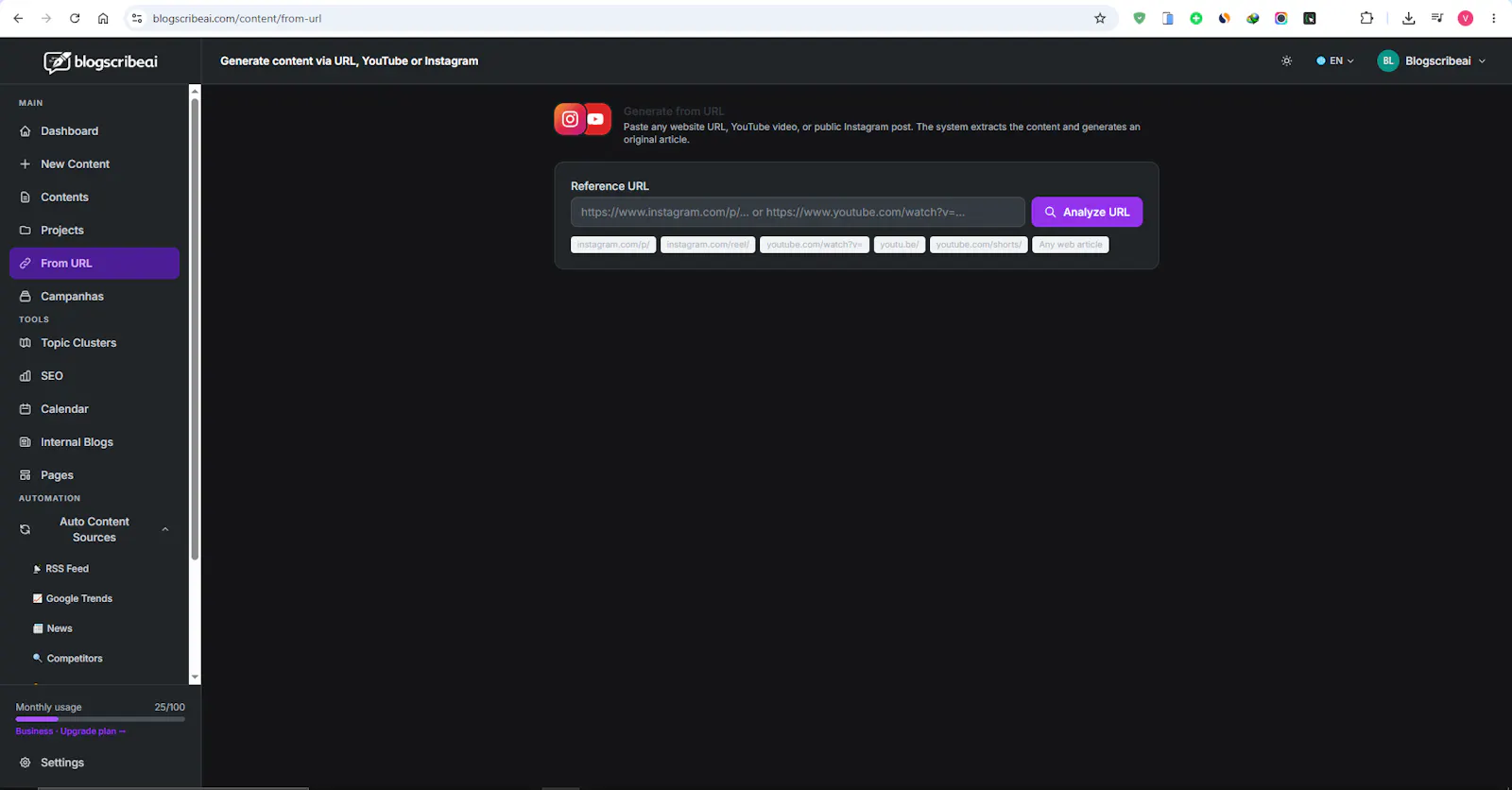Click the youtu.be/ chip

click(900, 245)
